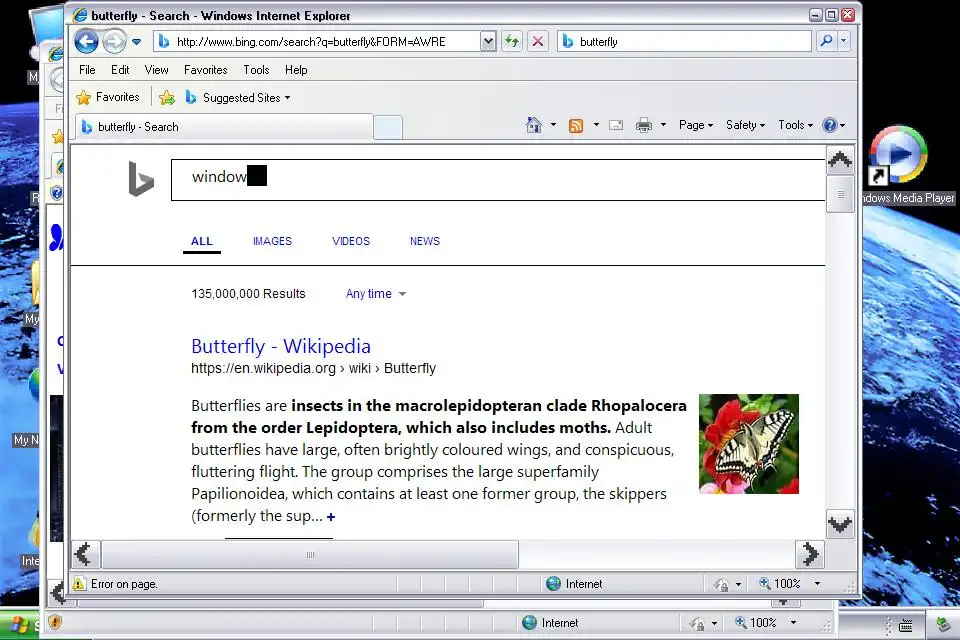960x640 pixels.
Task: Click the green tray icon on taskbar
Action: 943,625
